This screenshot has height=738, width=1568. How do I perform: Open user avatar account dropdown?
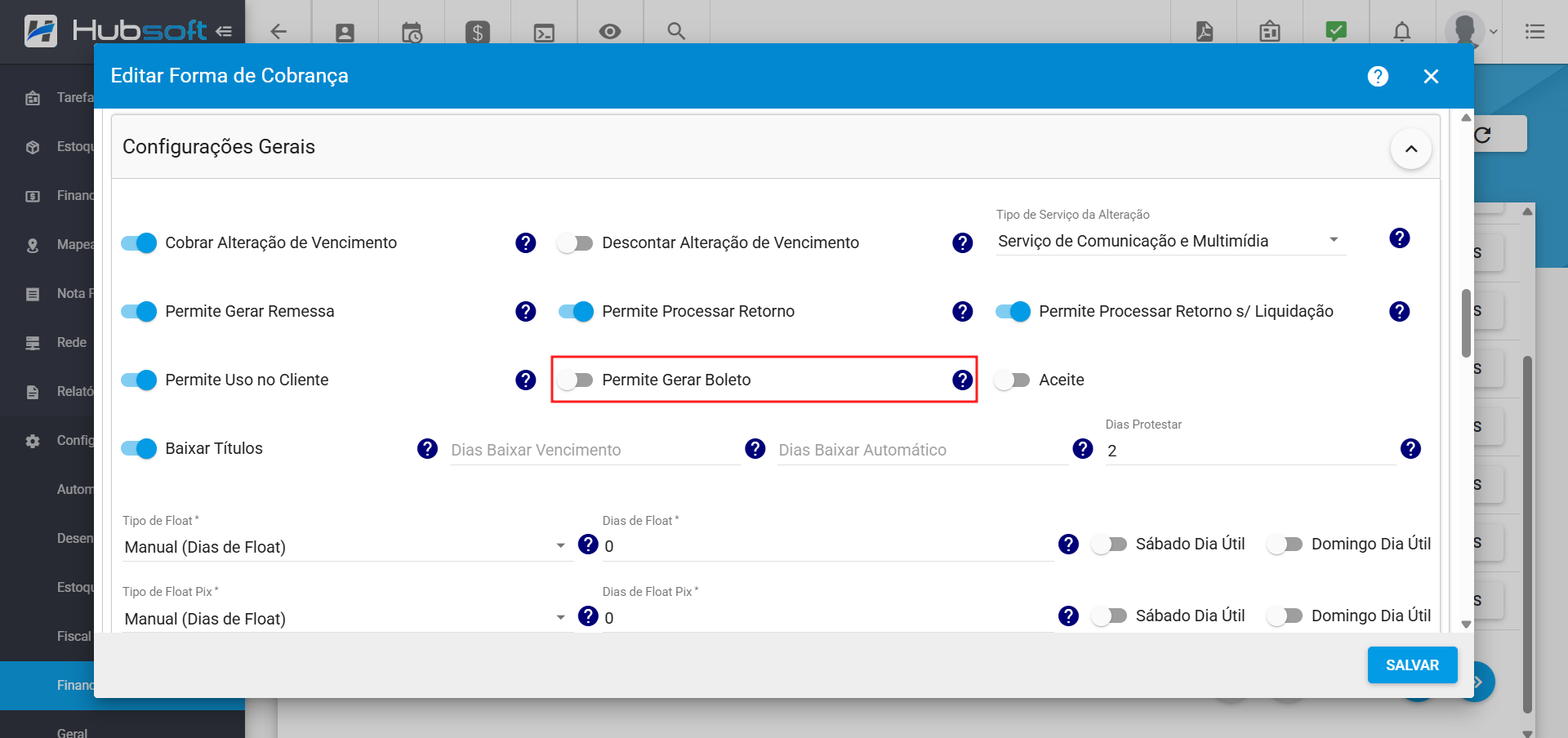point(1472,32)
